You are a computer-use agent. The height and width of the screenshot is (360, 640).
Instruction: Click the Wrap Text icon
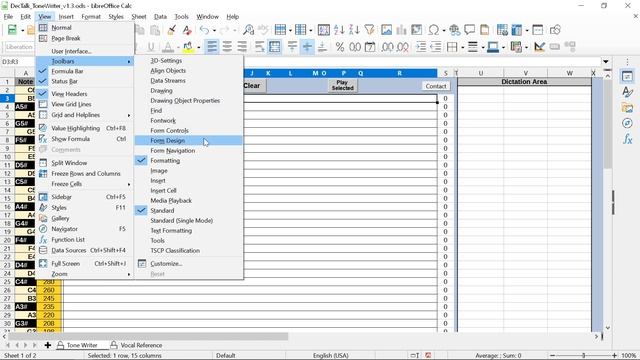tap(260, 47)
